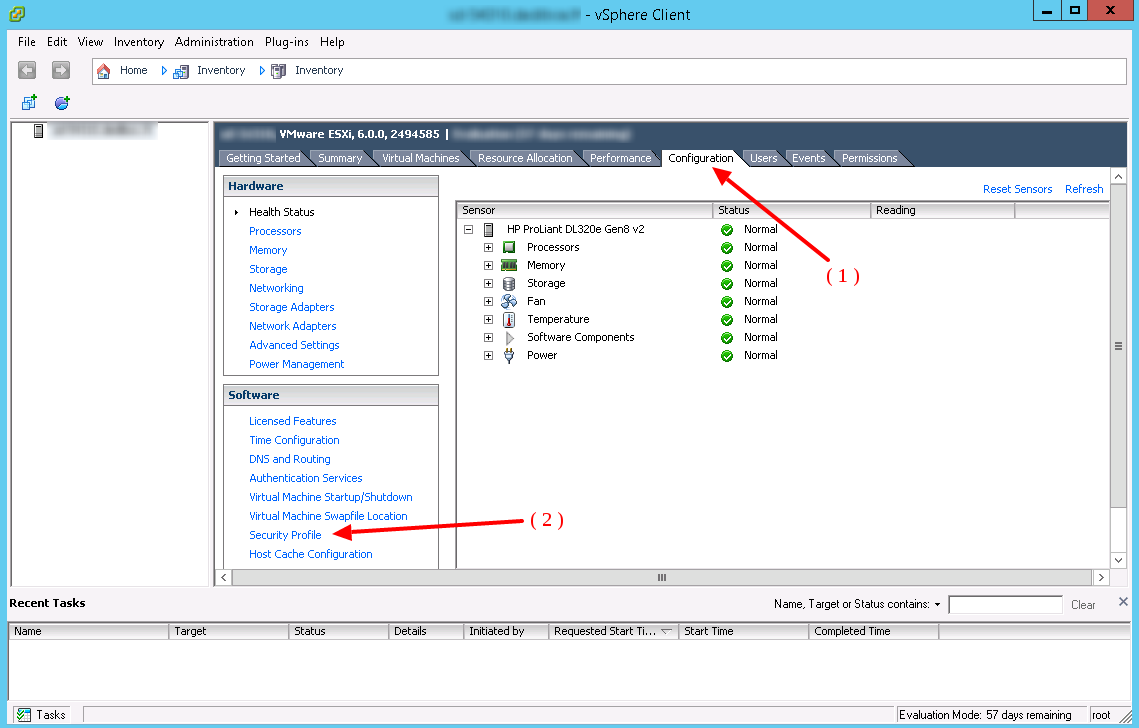Click the Home icon in breadcrumb bar
Viewport: 1139px width, 728px height.
104,71
